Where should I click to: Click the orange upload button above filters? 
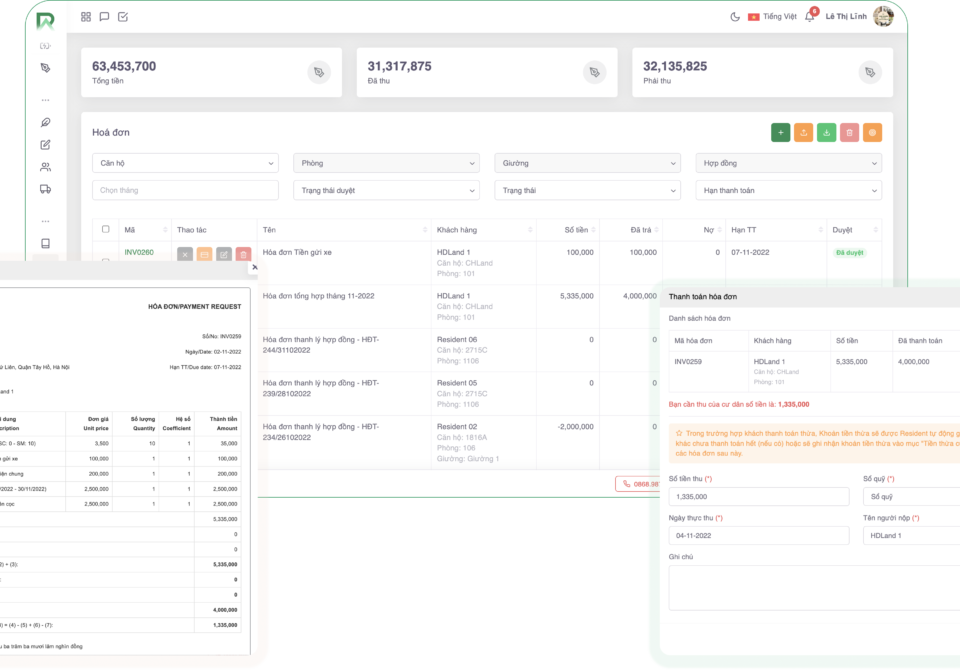pos(804,132)
